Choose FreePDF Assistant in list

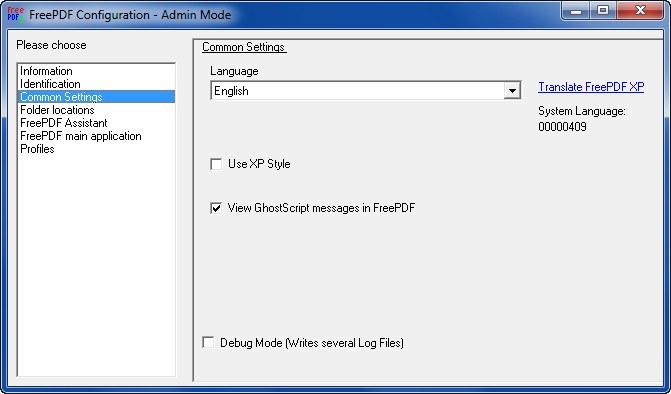pos(96,123)
